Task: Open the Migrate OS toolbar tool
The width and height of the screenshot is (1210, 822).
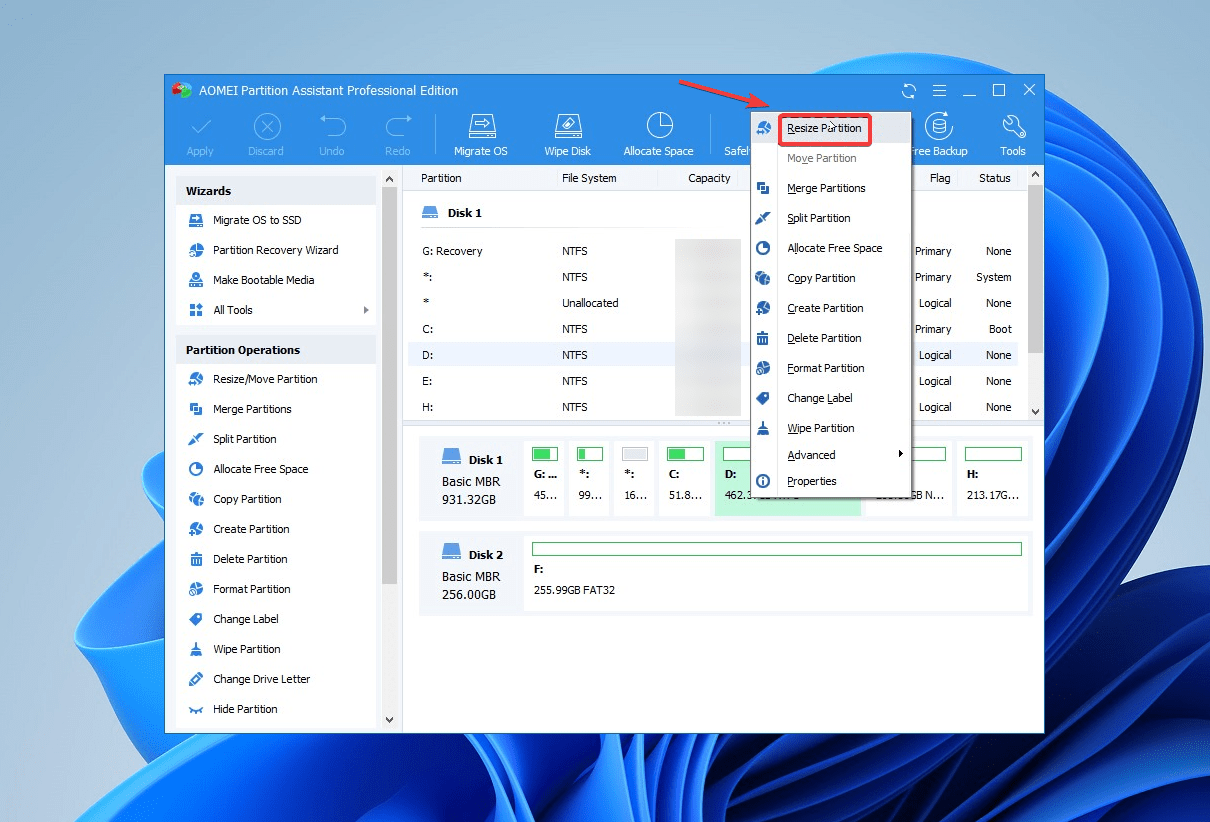Action: pos(481,135)
